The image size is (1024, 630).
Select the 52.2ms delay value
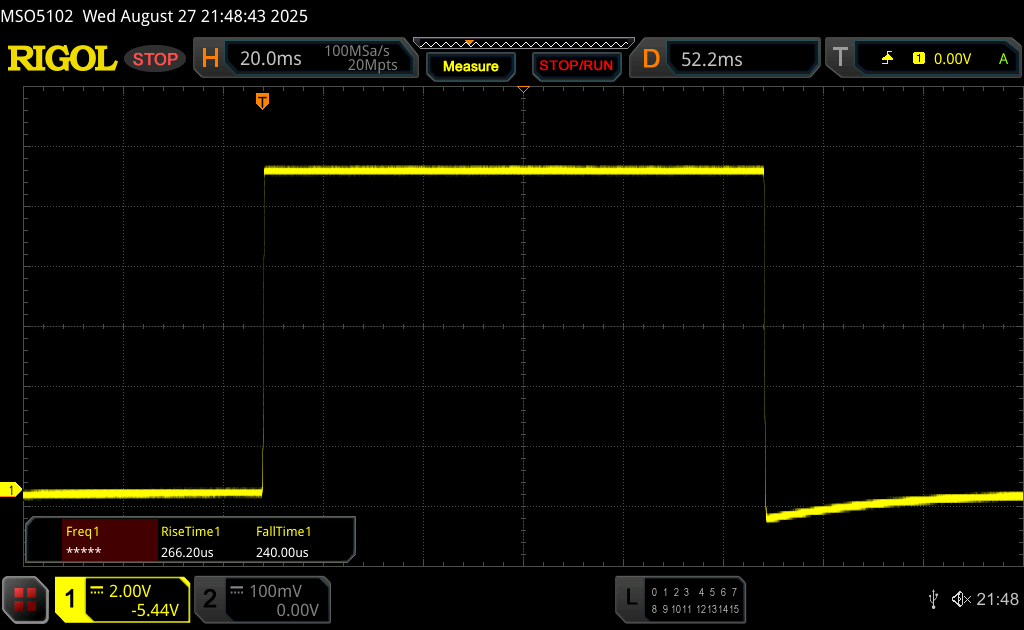pyautogui.click(x=711, y=59)
